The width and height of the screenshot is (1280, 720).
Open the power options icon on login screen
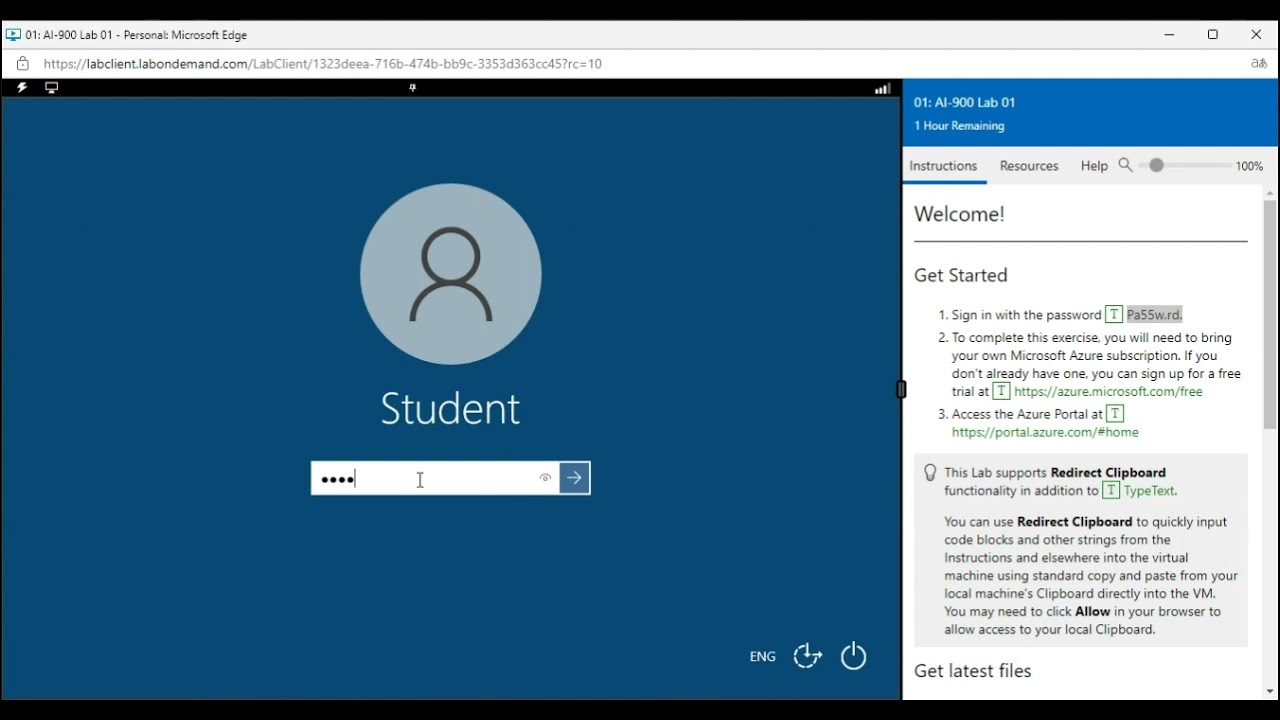[x=853, y=656]
